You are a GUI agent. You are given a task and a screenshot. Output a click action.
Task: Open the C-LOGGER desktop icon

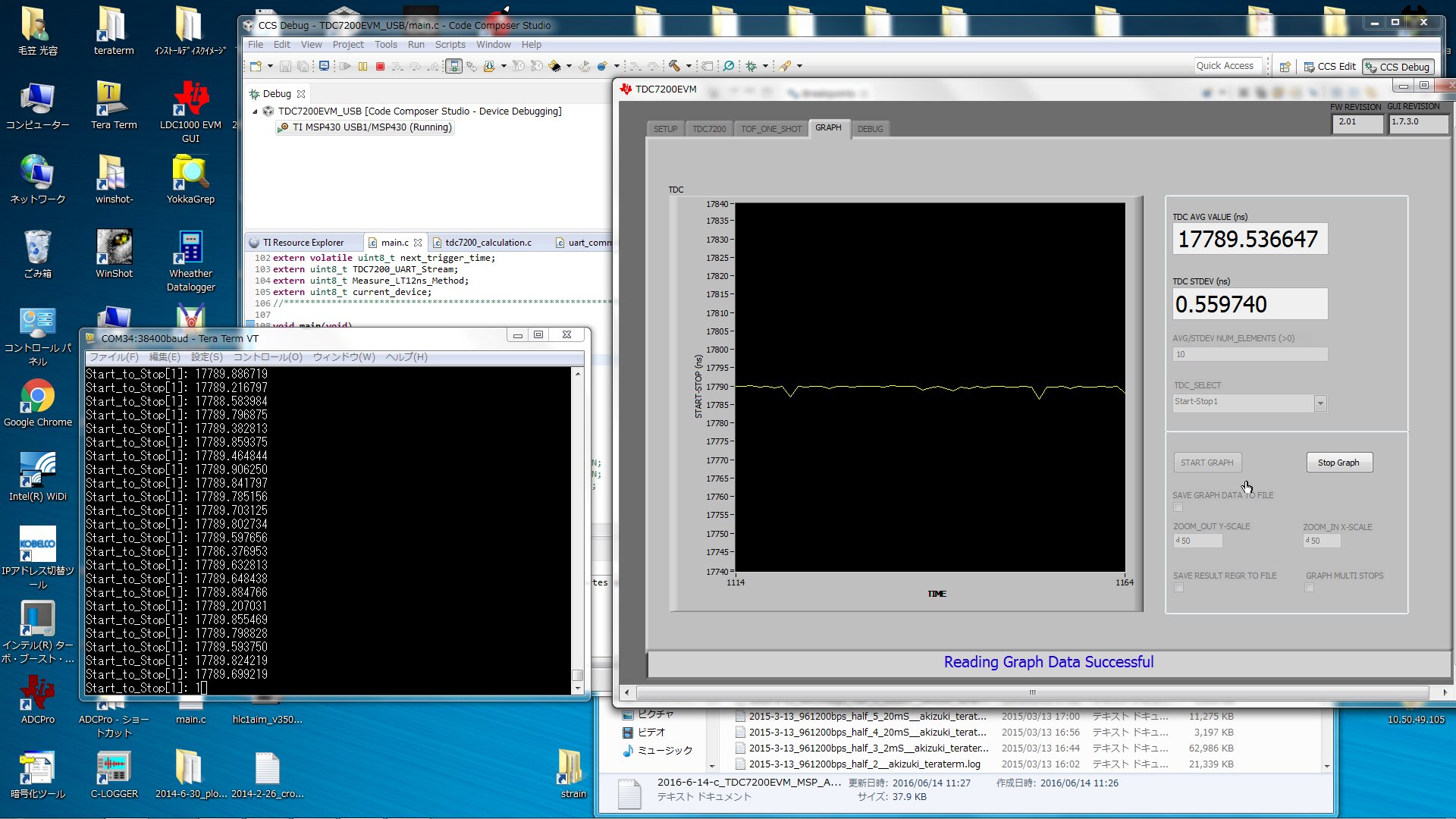tap(114, 774)
